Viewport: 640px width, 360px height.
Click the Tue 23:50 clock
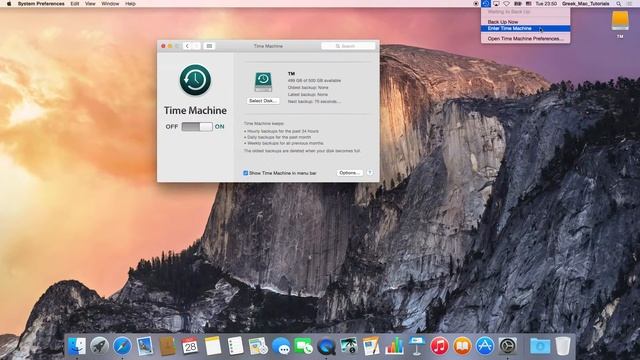[x=546, y=4]
